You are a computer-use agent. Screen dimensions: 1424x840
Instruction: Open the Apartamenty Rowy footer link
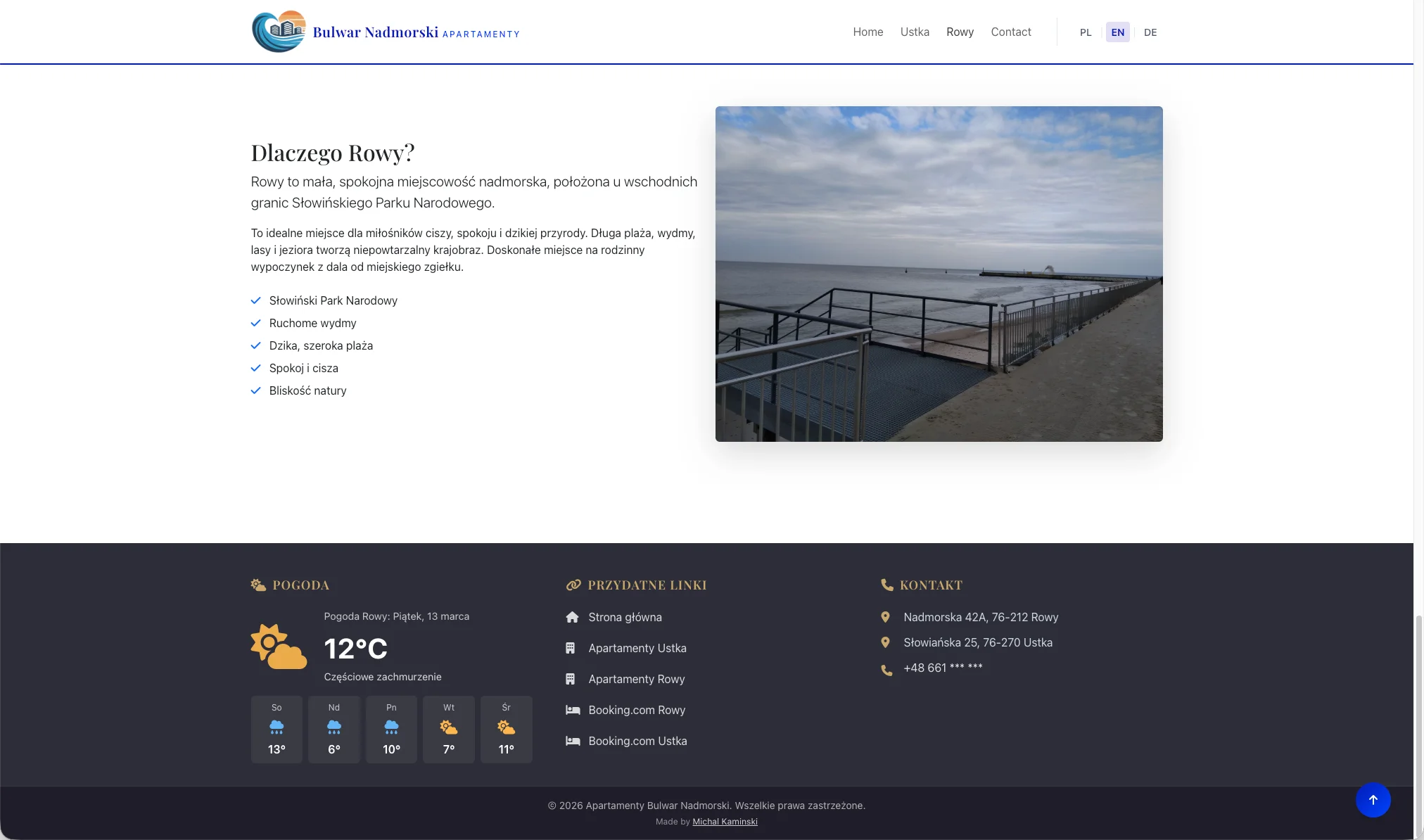pyautogui.click(x=636, y=679)
